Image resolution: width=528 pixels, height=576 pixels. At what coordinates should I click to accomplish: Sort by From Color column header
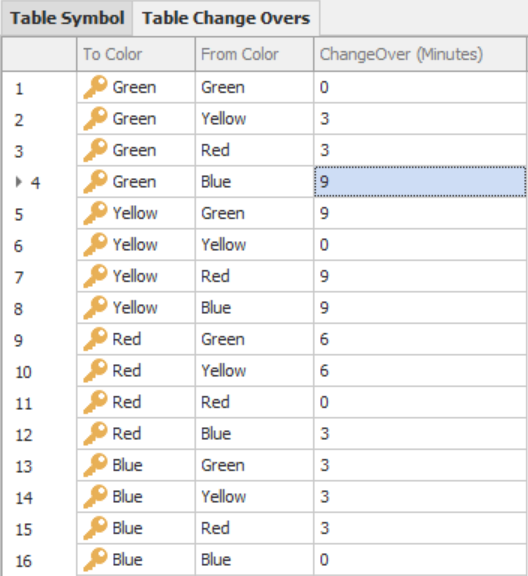coord(254,54)
